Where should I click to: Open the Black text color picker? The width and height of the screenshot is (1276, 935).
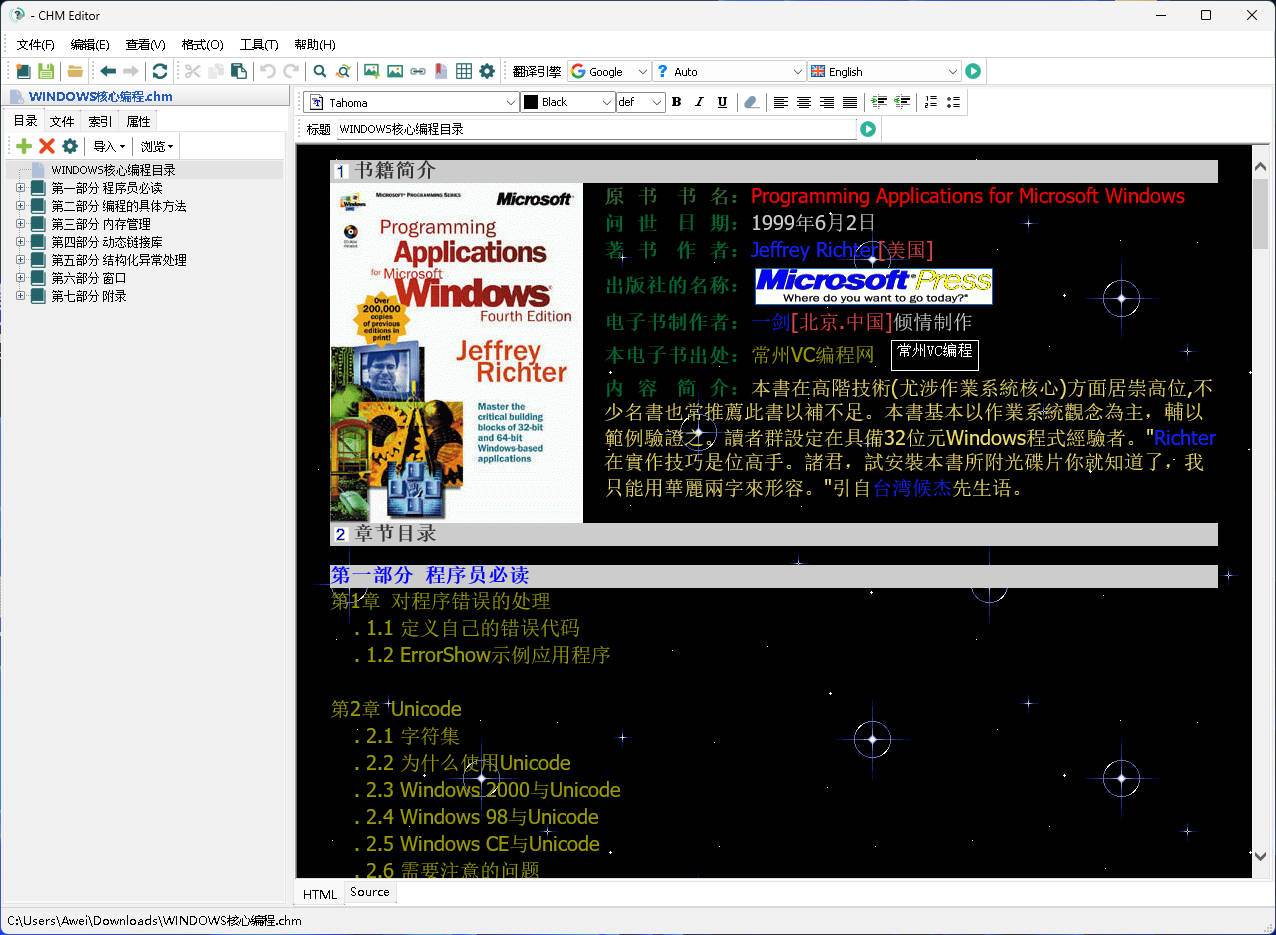(568, 102)
